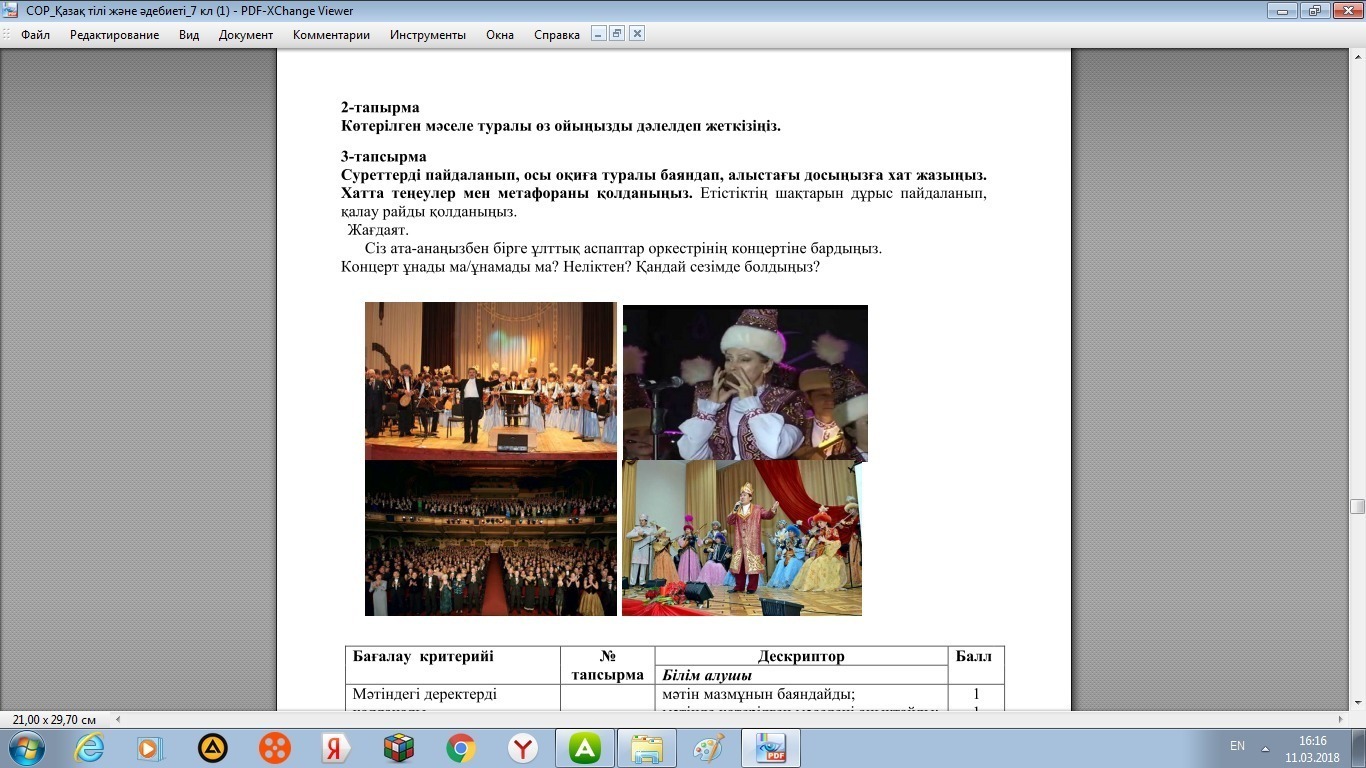
Task: Click the EN language indicator
Action: tap(1237, 746)
